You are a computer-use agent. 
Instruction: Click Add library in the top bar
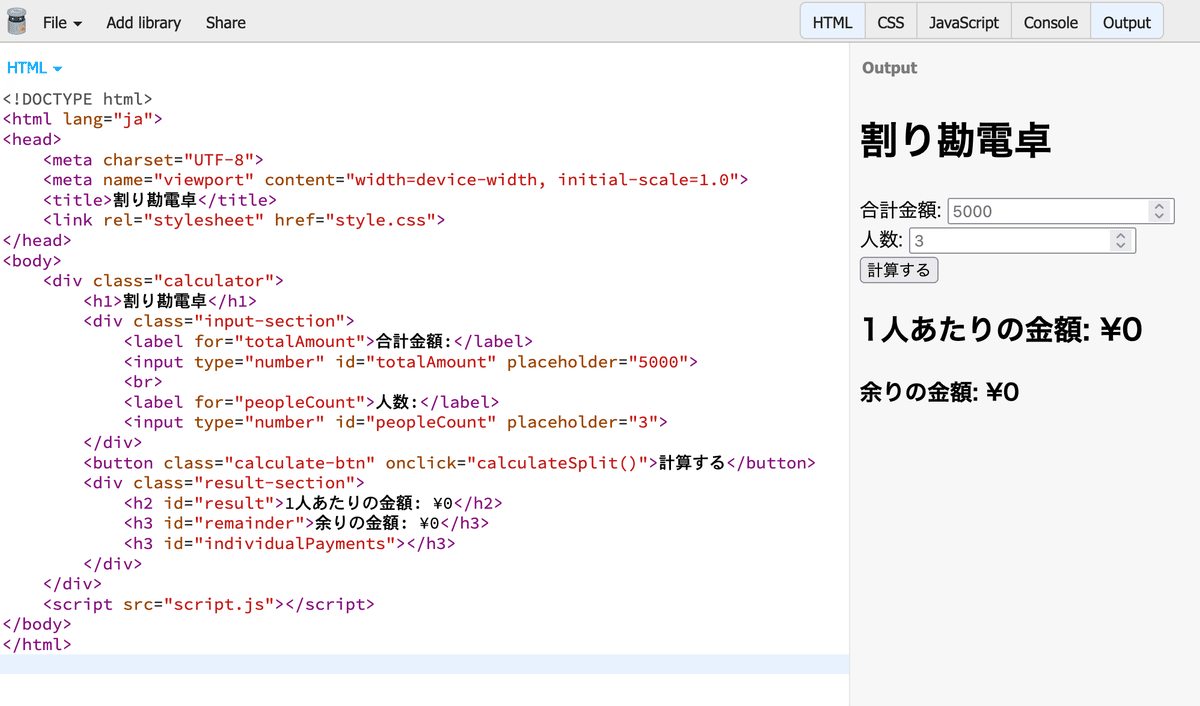coord(144,22)
